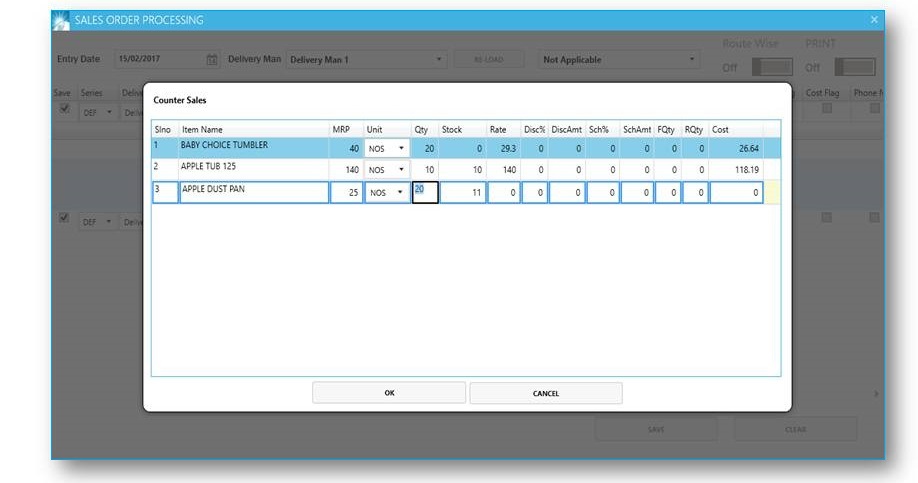Click the FQty field for APPLE DUST PAN
The image size is (918, 483).
point(667,193)
